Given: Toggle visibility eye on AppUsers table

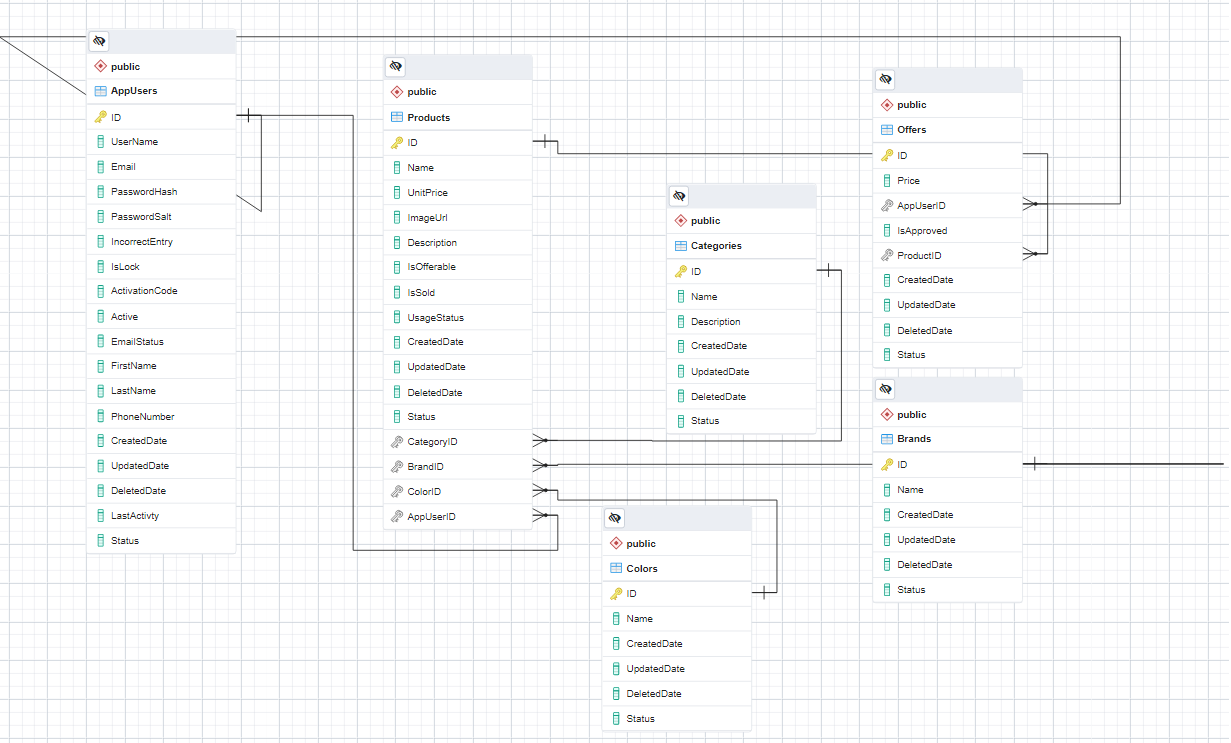Looking at the screenshot, I should 99,41.
